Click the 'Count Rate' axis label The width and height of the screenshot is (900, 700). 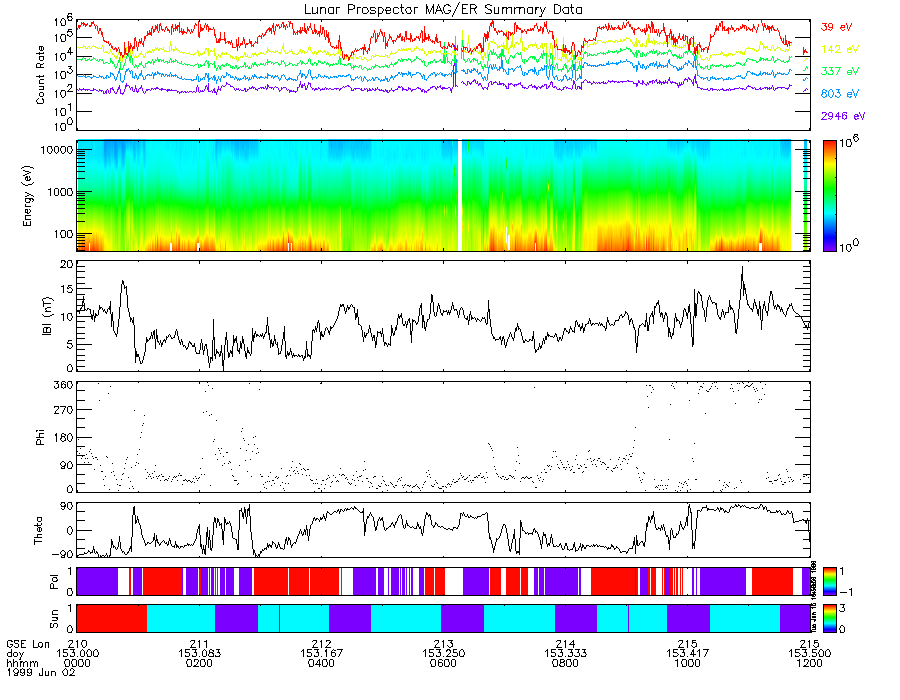point(40,75)
